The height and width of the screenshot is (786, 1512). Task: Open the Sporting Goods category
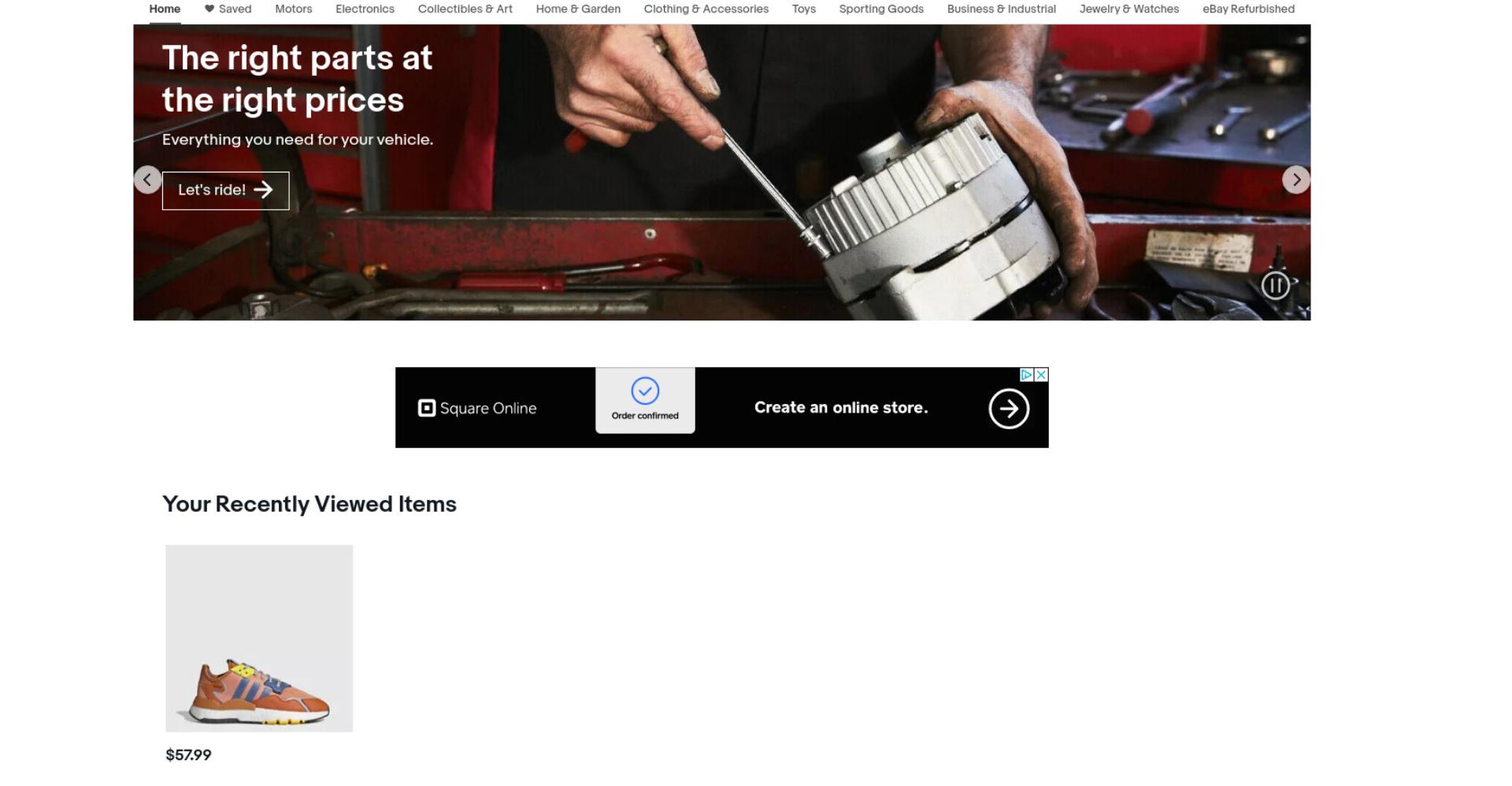[881, 9]
